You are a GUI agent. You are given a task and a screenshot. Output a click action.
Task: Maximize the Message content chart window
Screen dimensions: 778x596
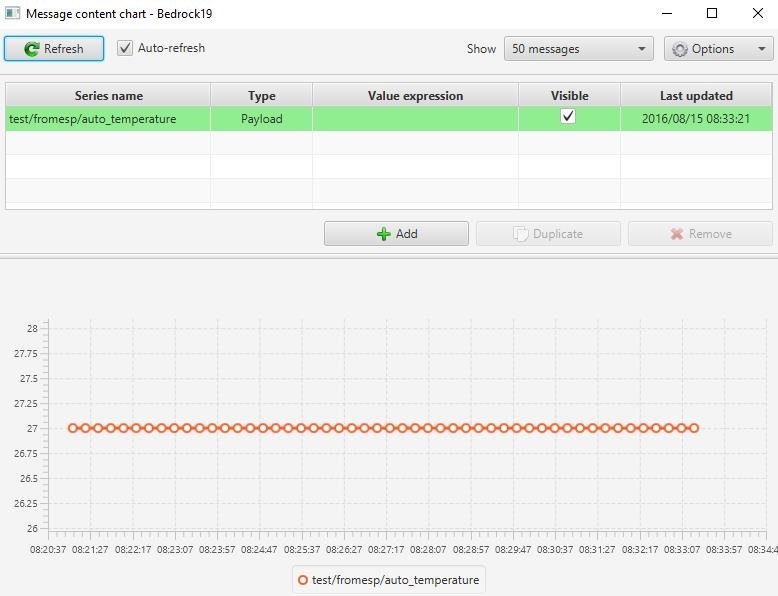click(x=712, y=14)
